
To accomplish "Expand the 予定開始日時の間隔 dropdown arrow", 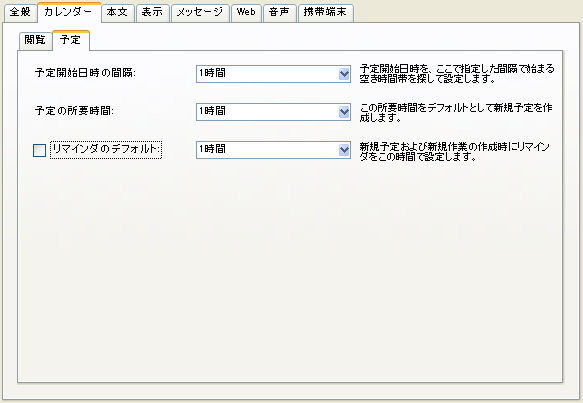I will tap(344, 74).
